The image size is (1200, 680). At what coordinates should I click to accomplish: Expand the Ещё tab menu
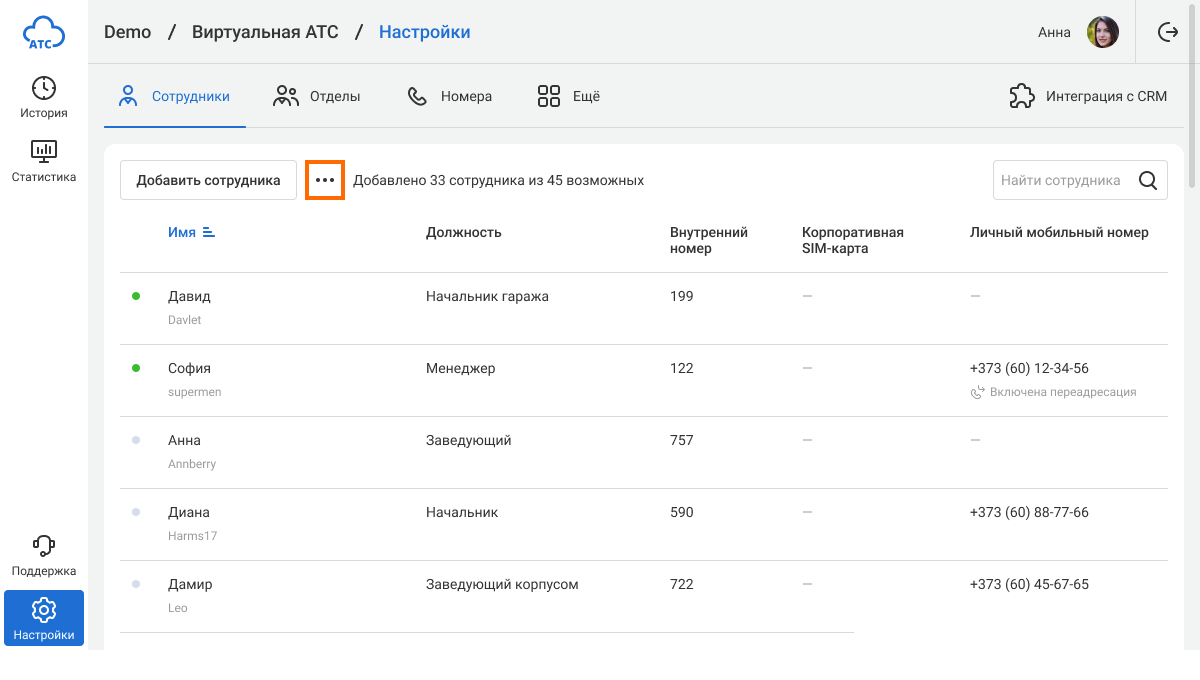coord(568,97)
